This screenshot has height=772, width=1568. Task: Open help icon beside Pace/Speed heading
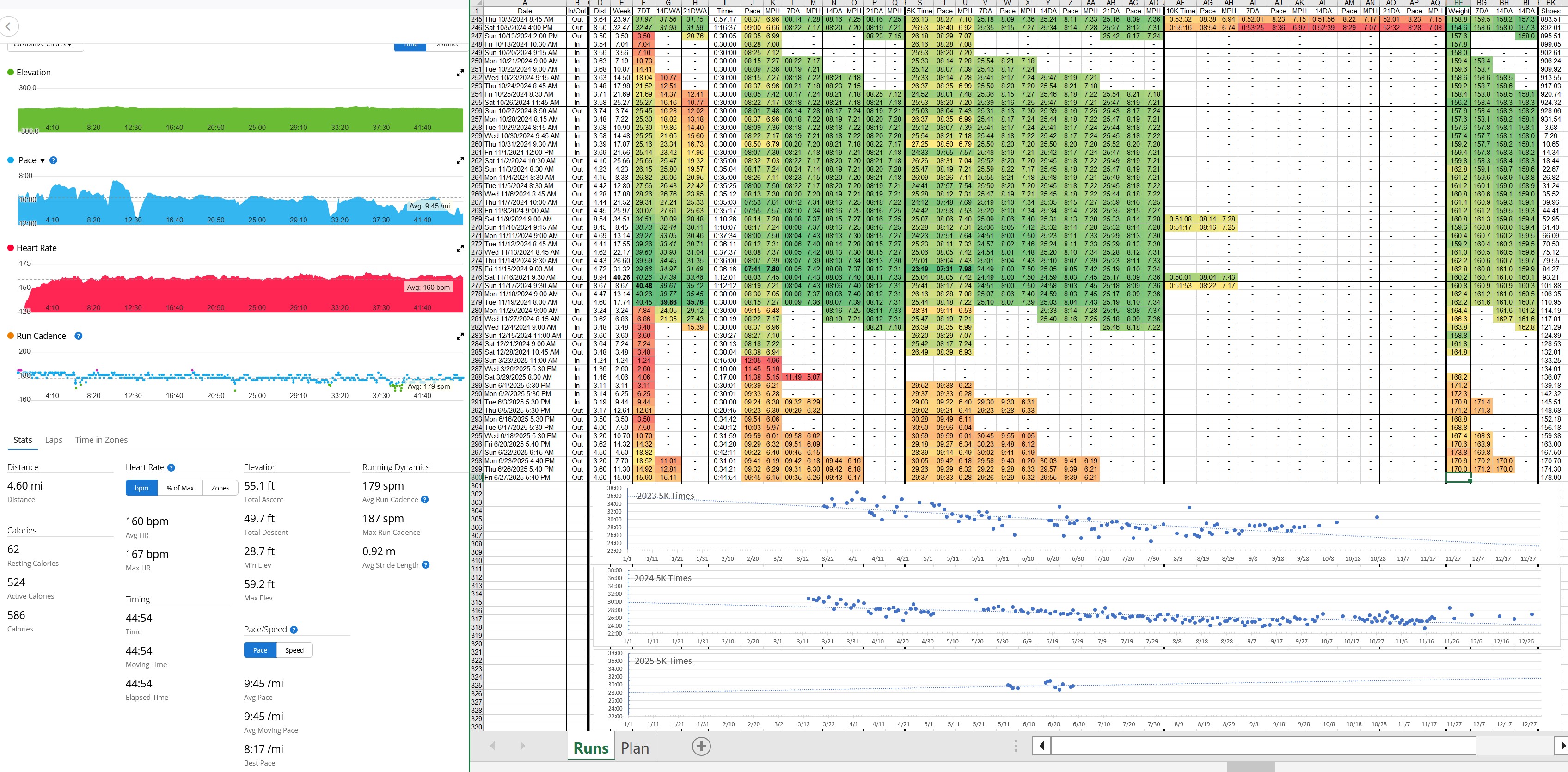coord(294,630)
